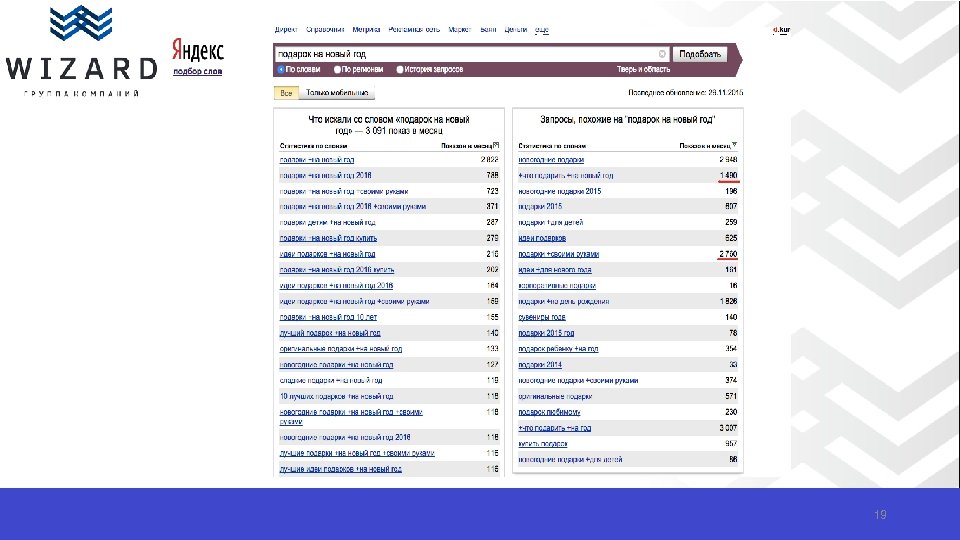
Task: Select the "По регионам" radio option
Action: pyautogui.click(x=338, y=70)
